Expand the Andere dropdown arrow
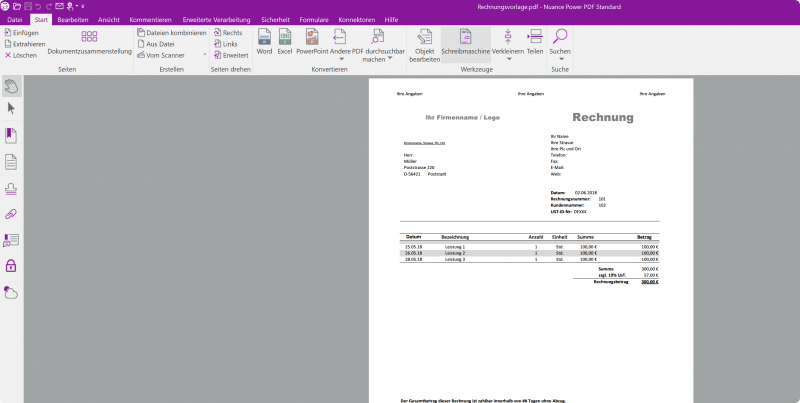This screenshot has height=403, width=800. coord(342,59)
